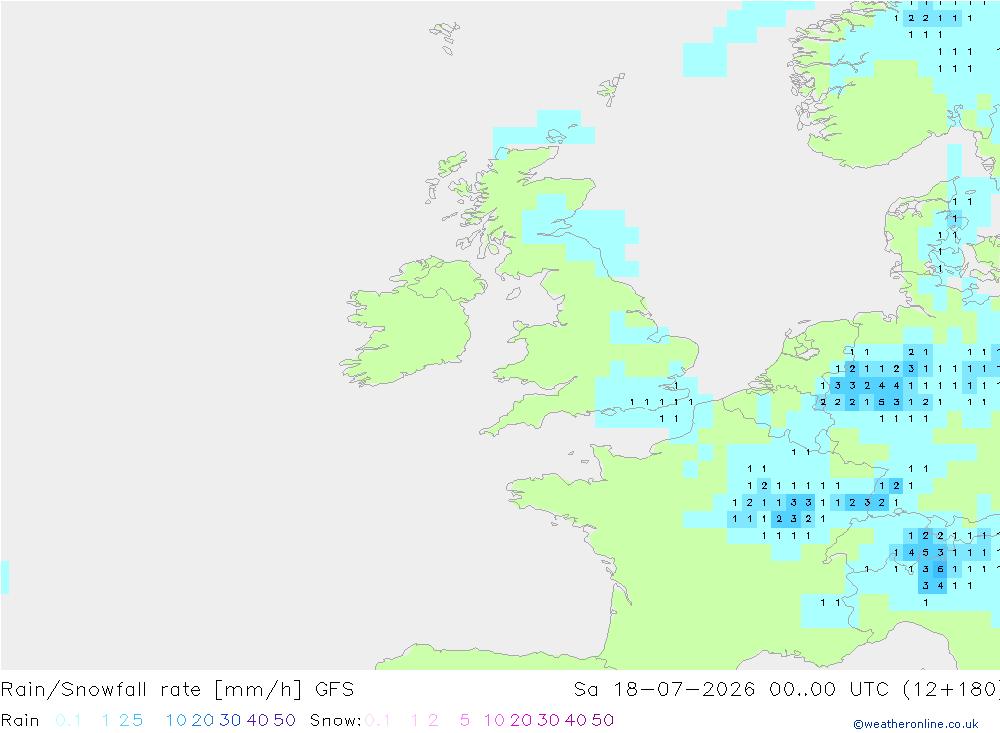
Task: Select the Rain legend value 40
Action: coord(258,720)
